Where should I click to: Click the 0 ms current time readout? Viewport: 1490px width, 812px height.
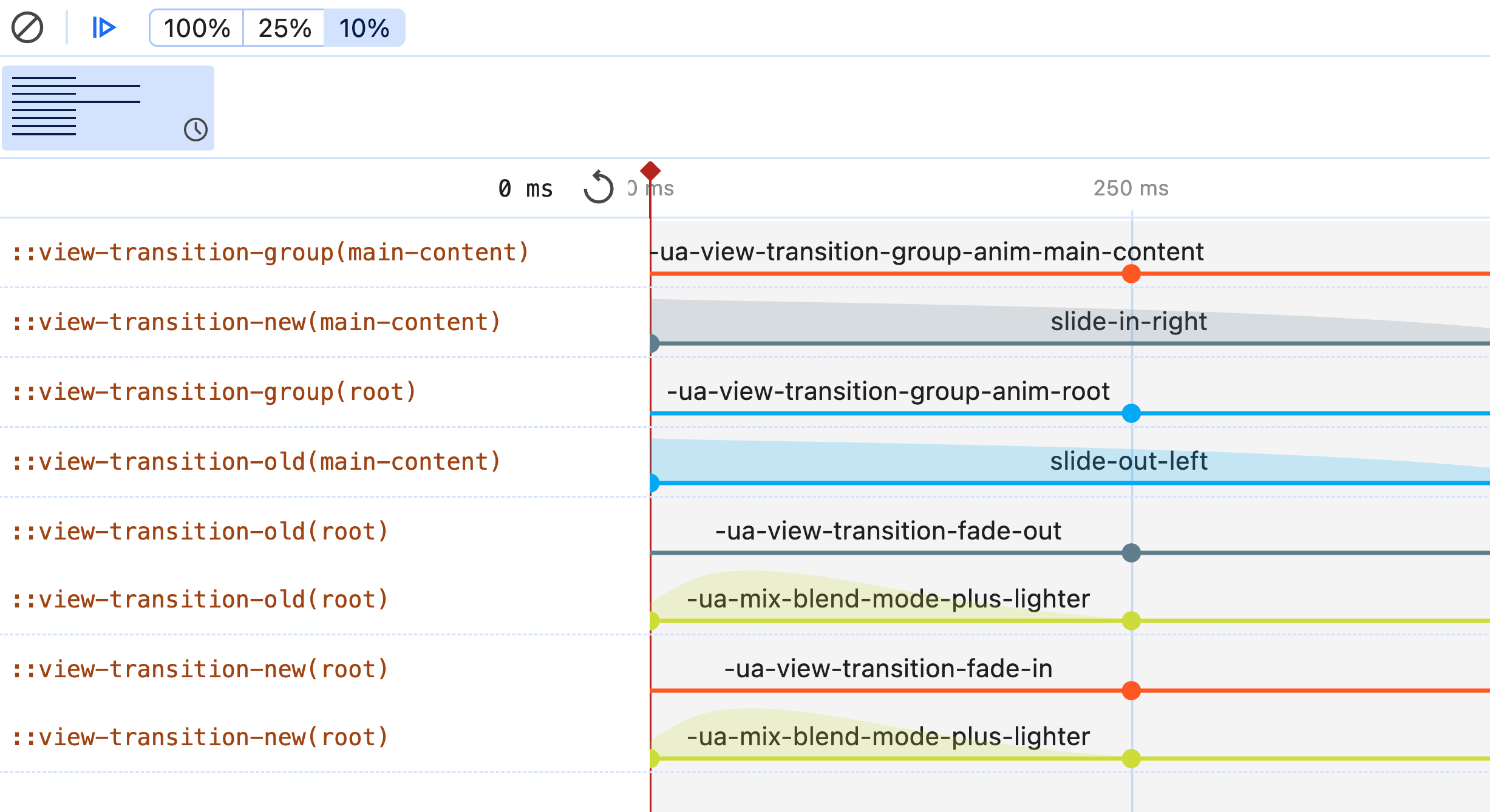[x=525, y=189]
